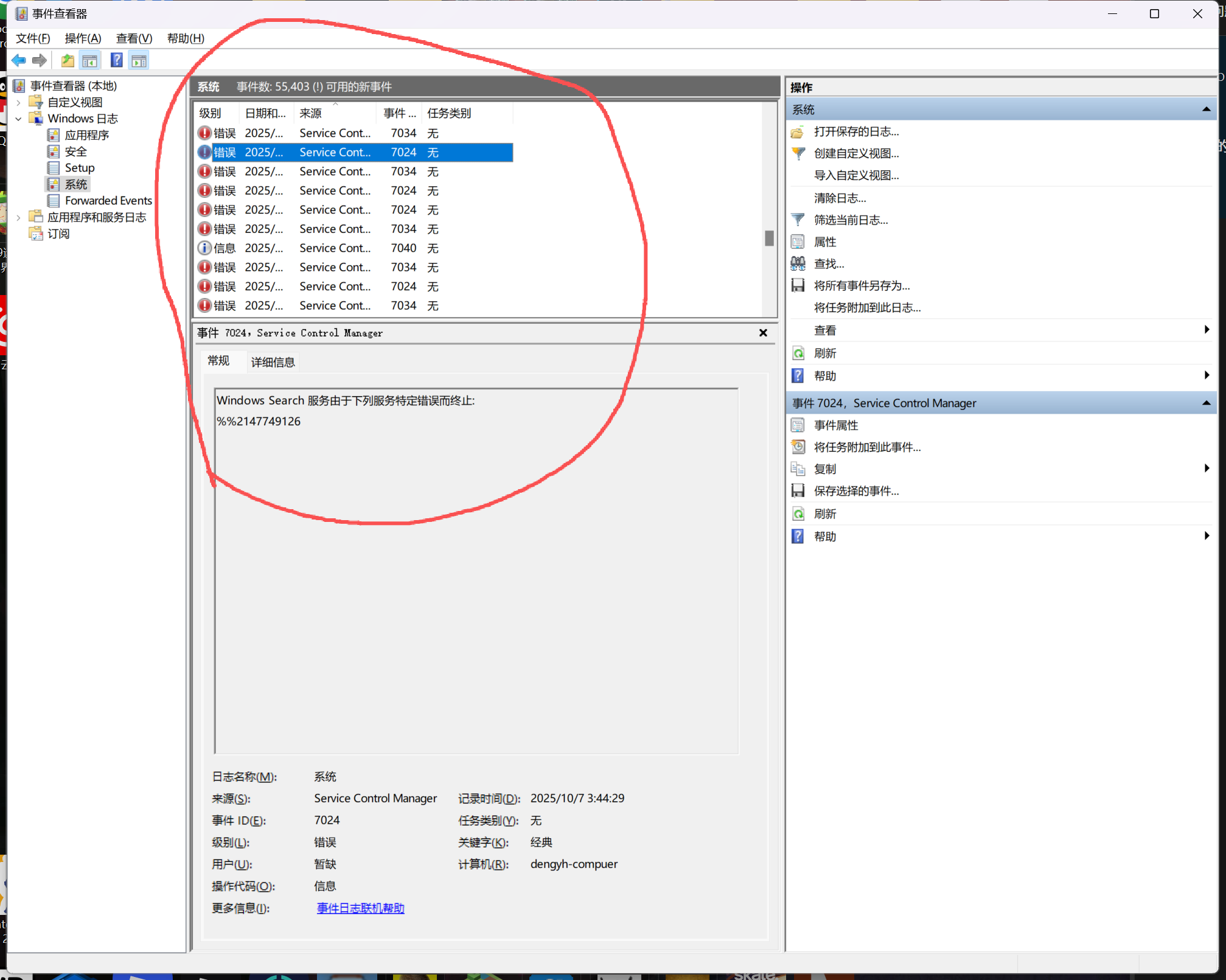Click the up-level folder toolbar icon
This screenshot has width=1226, height=980.
click(68, 61)
